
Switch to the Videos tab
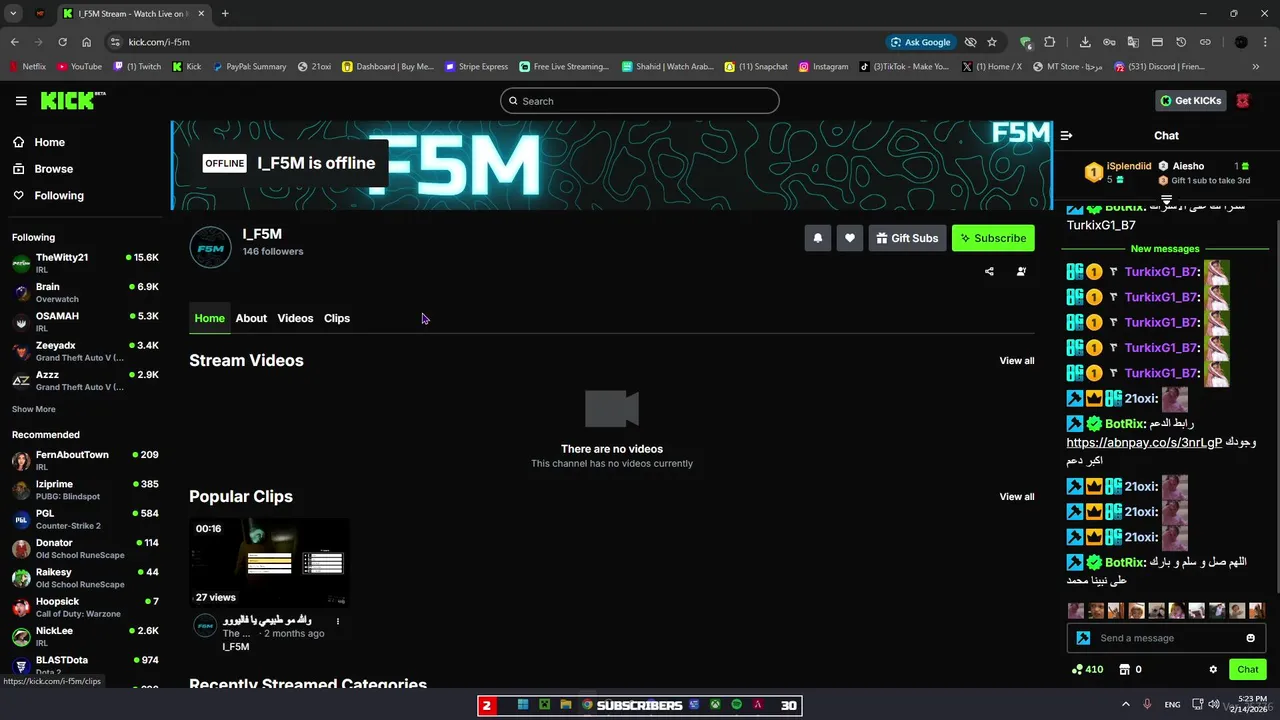[295, 318]
